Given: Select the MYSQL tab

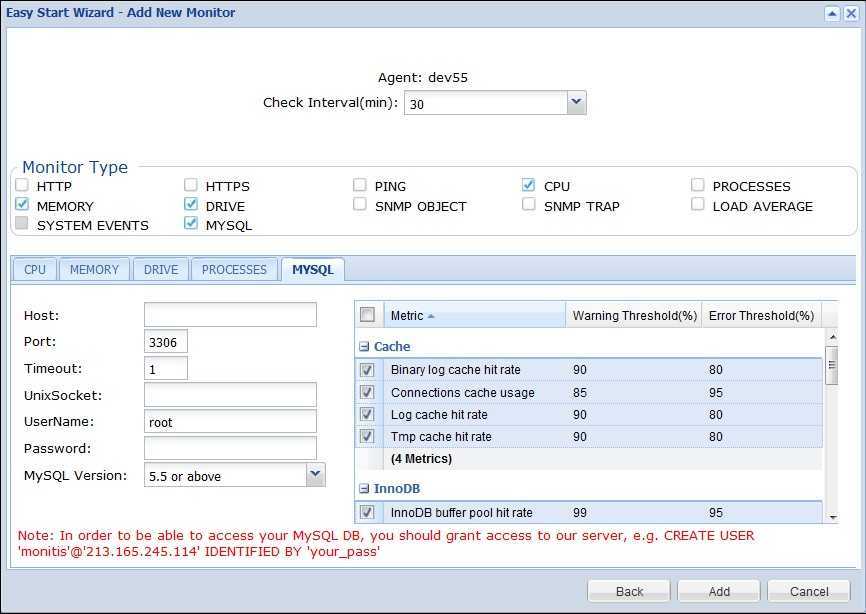Looking at the screenshot, I should 313,269.
